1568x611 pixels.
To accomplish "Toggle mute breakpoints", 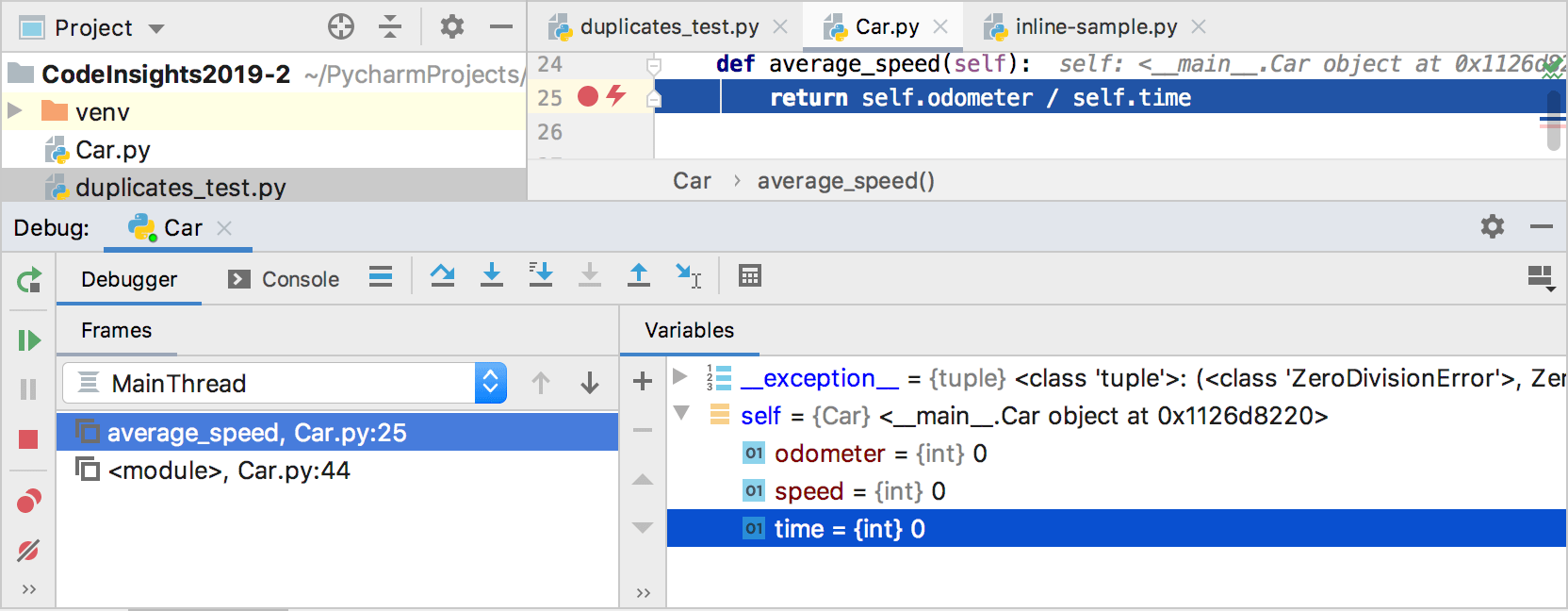I will [28, 550].
